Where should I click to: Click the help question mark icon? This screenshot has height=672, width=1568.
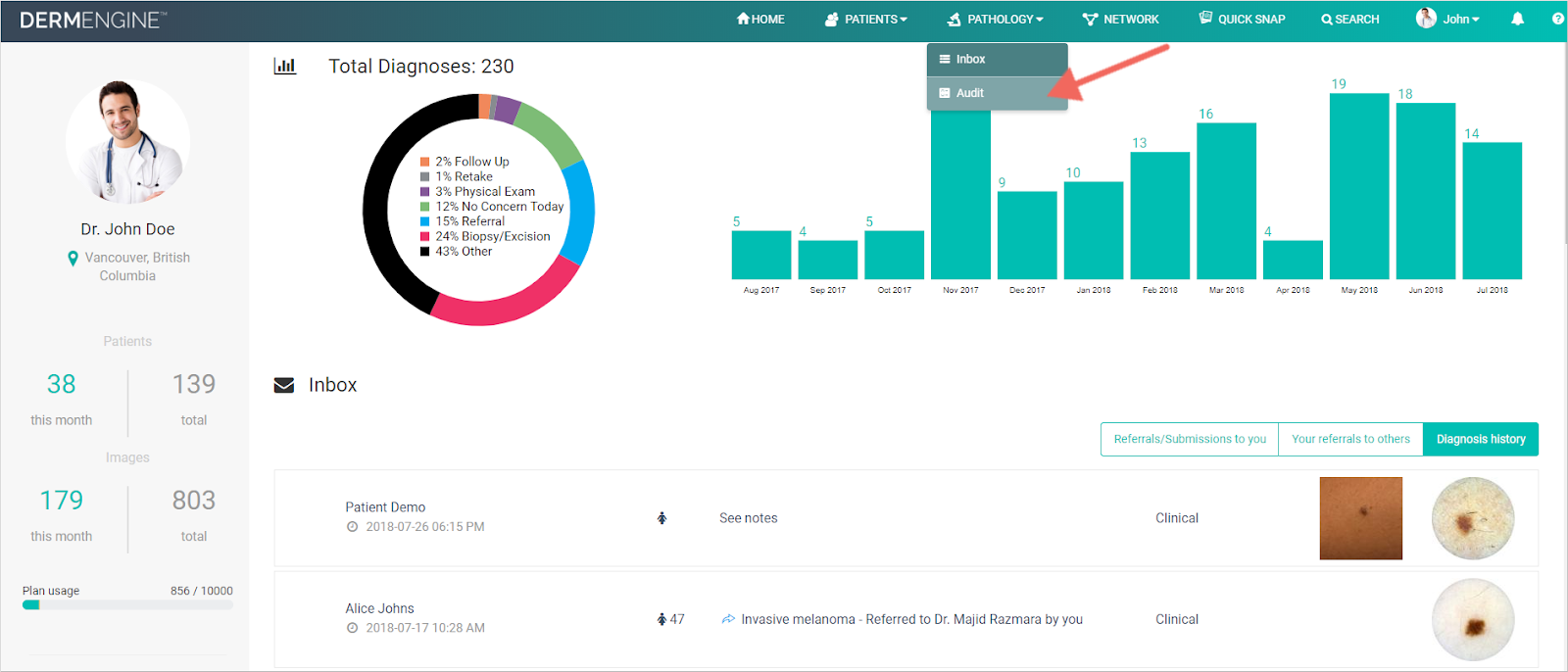[x=1557, y=19]
